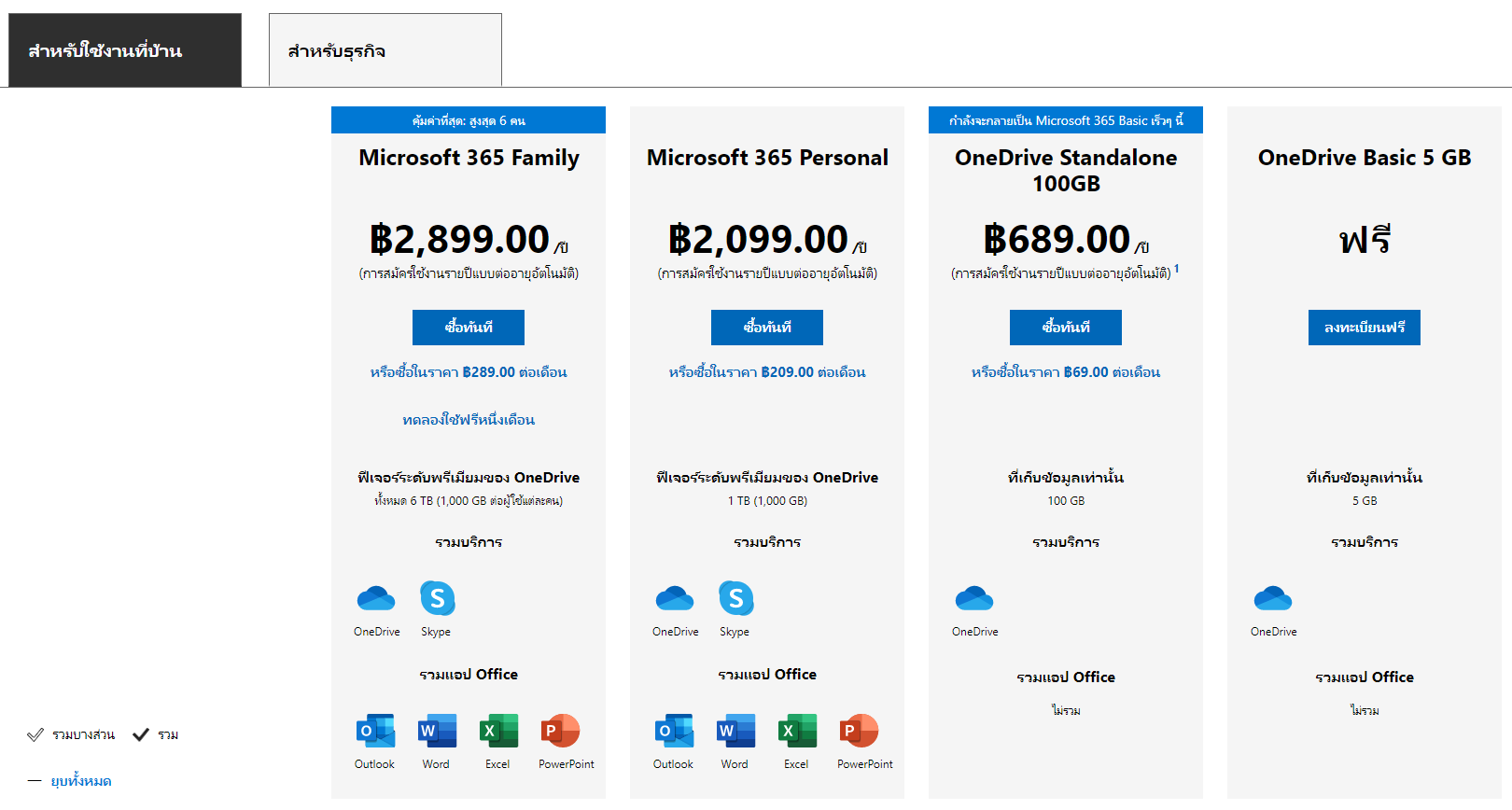This screenshot has height=810, width=1512.
Task: Open the ฿69.00 per month purchase link
Action: pos(1066,372)
